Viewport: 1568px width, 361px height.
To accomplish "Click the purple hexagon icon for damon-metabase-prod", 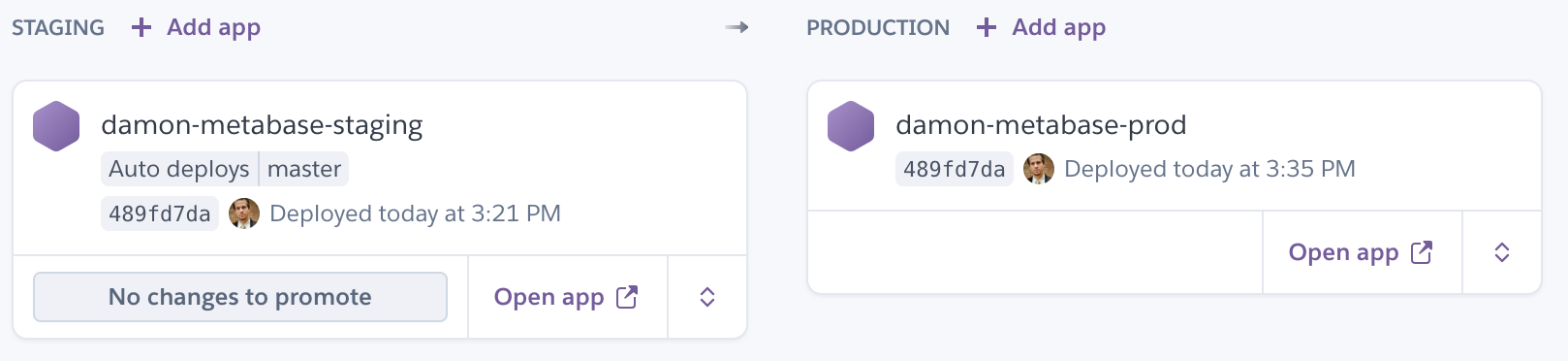I will pos(851,126).
